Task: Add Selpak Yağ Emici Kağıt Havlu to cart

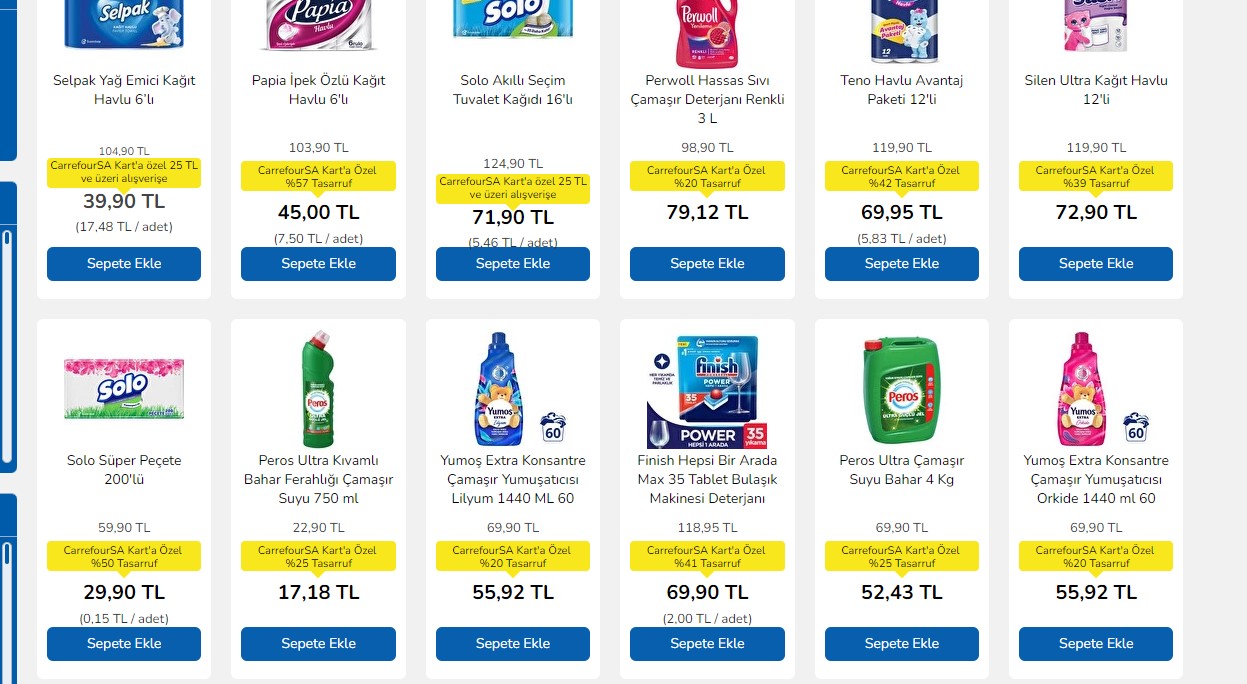Action: [x=124, y=264]
